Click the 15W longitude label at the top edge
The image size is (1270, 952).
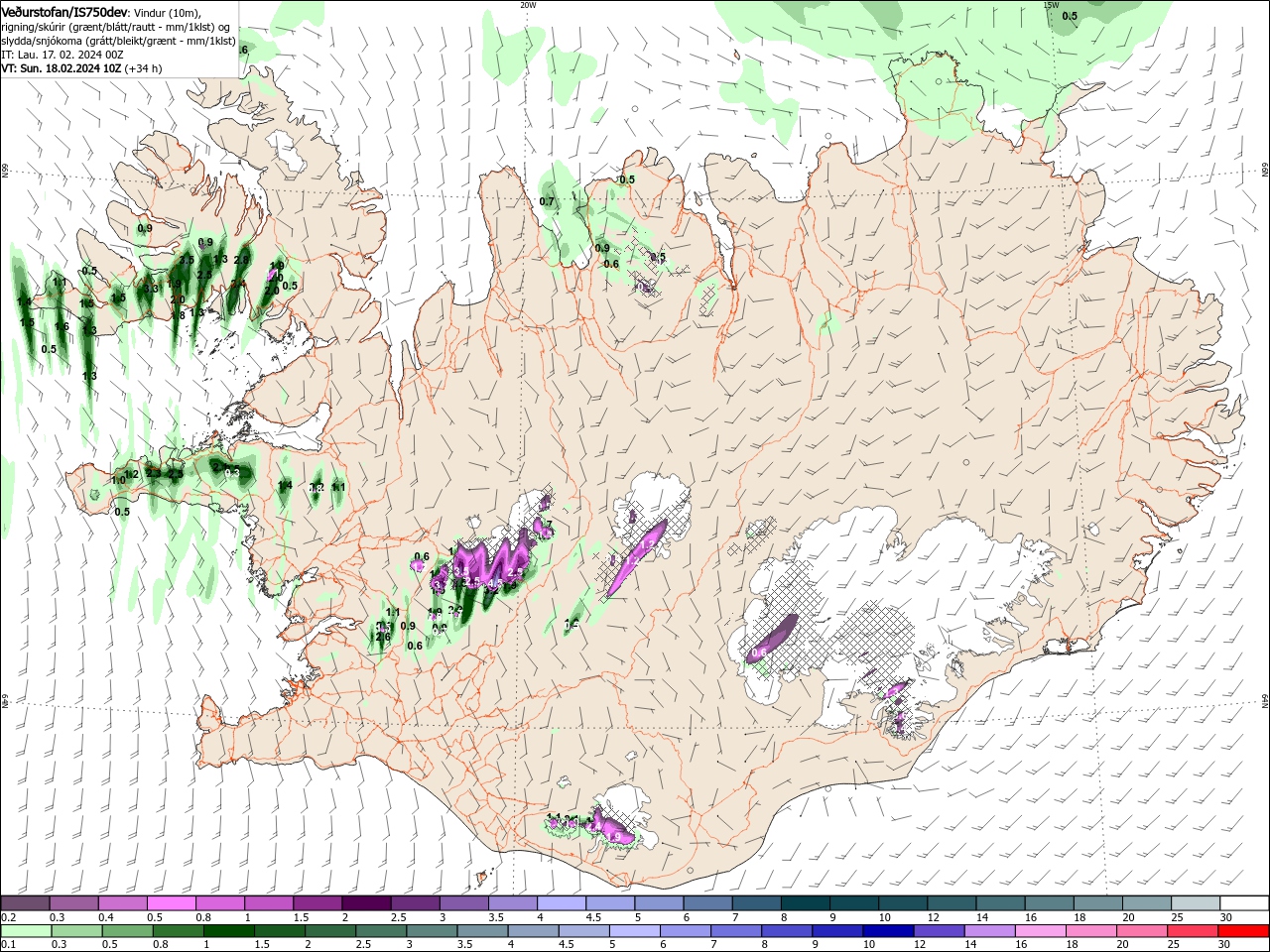pos(1051,5)
